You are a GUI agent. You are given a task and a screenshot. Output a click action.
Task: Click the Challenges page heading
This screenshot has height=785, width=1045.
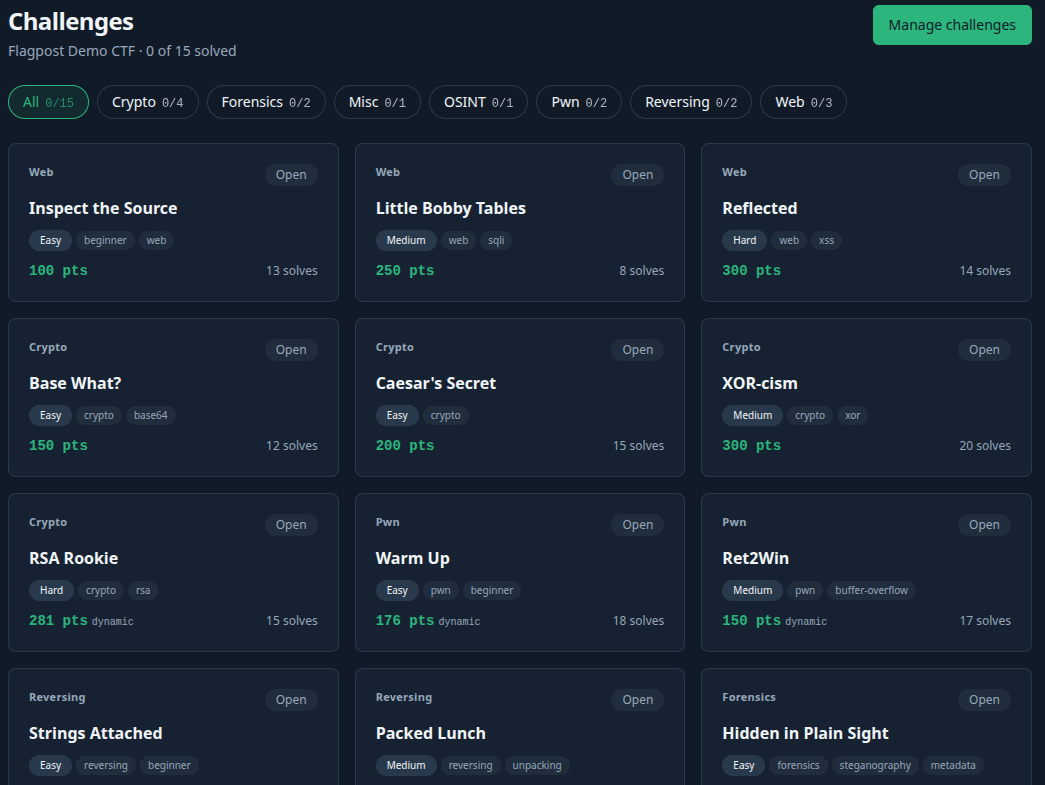coord(71,22)
